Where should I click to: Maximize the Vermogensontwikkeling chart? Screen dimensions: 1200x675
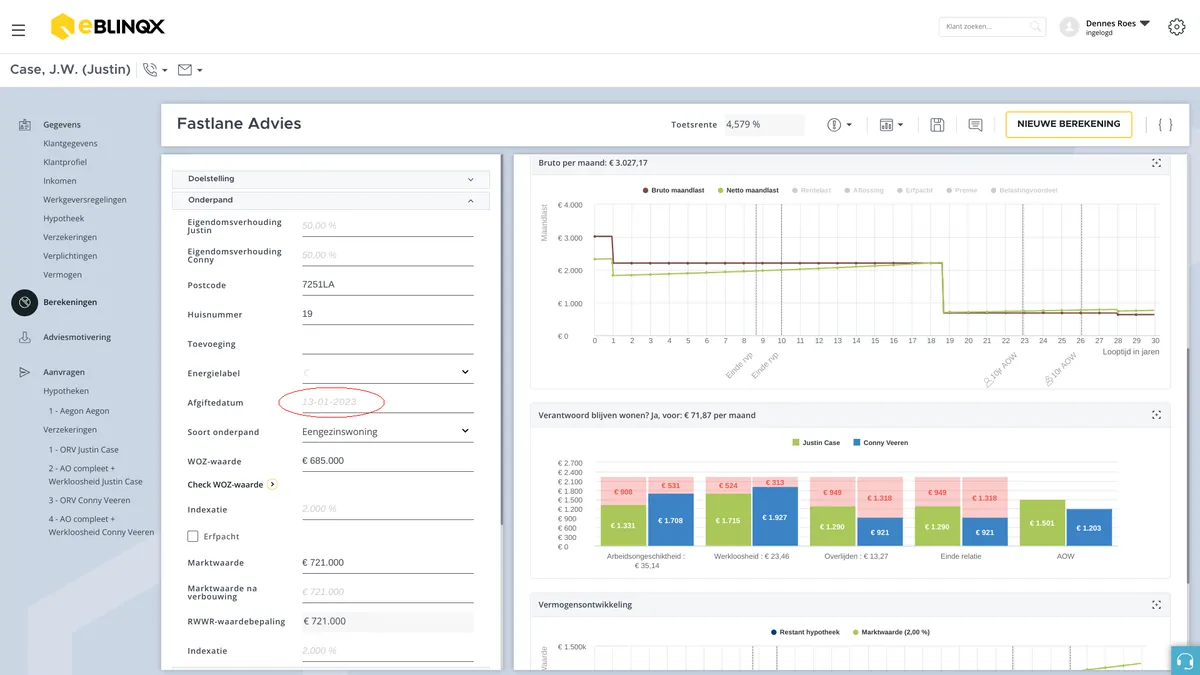[1156, 605]
